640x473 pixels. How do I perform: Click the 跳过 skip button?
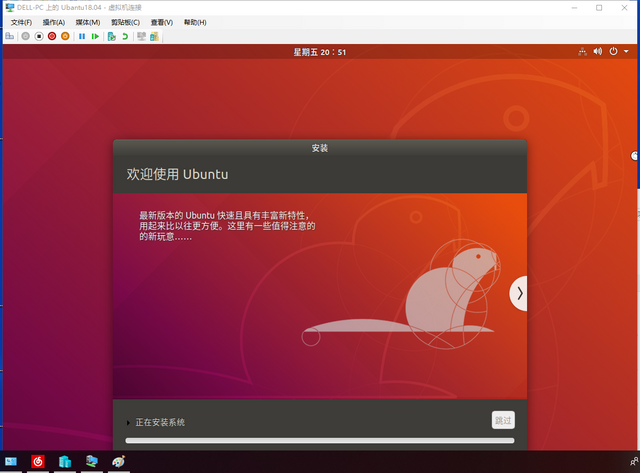point(503,420)
